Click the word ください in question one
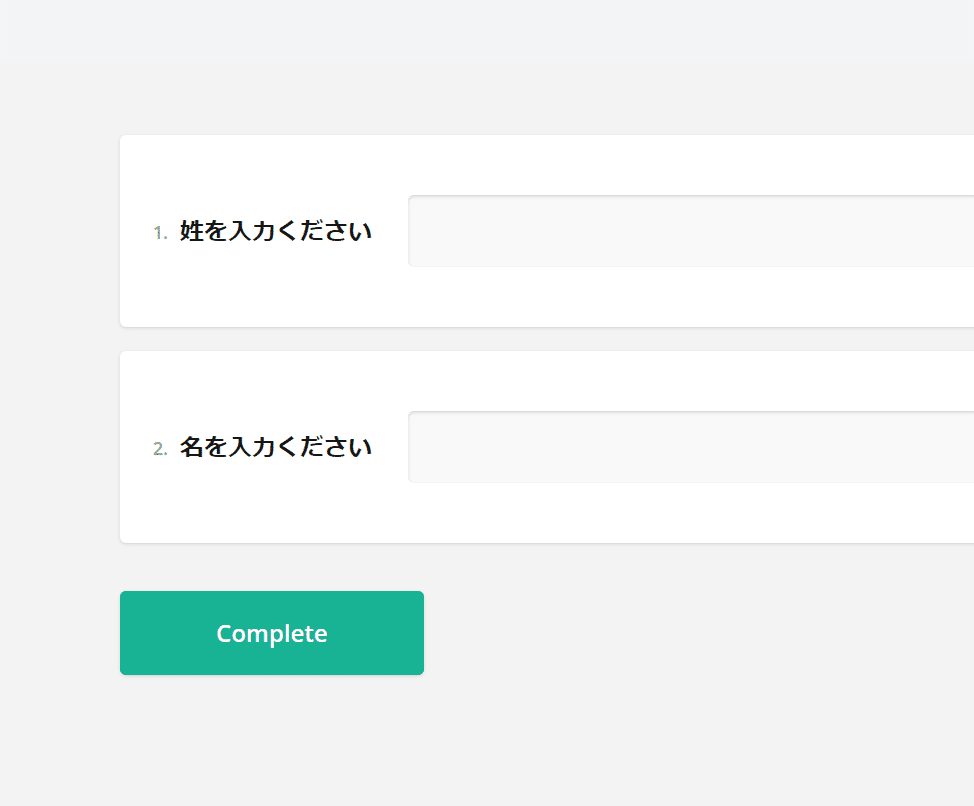This screenshot has width=974, height=806. point(324,231)
